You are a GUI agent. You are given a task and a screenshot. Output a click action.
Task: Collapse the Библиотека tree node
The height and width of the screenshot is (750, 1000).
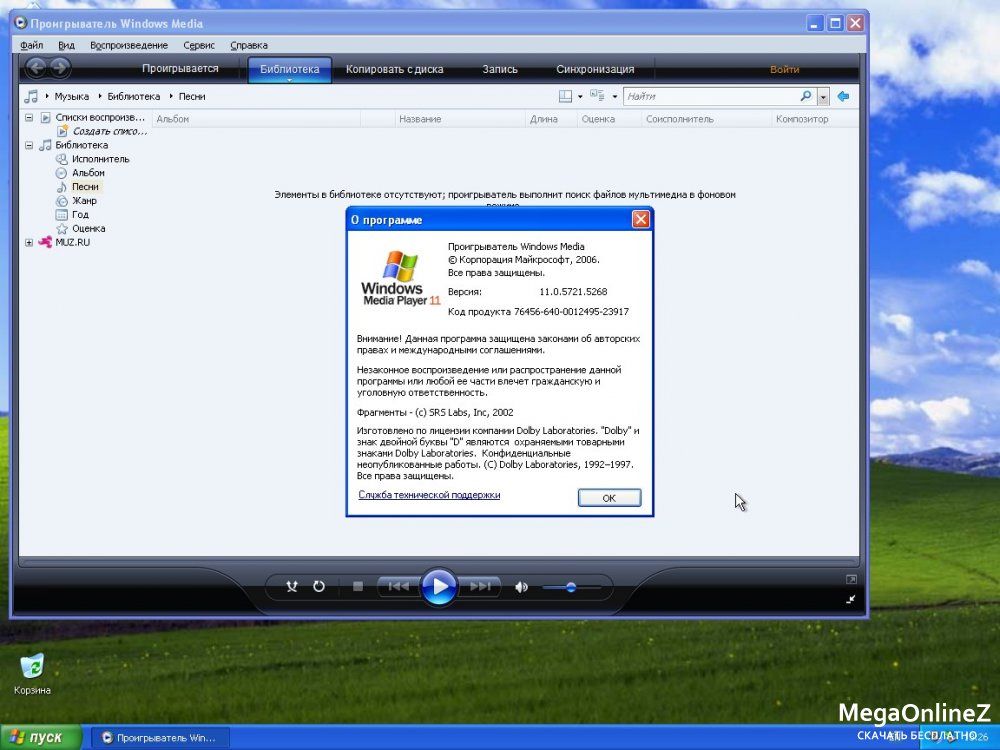point(29,145)
